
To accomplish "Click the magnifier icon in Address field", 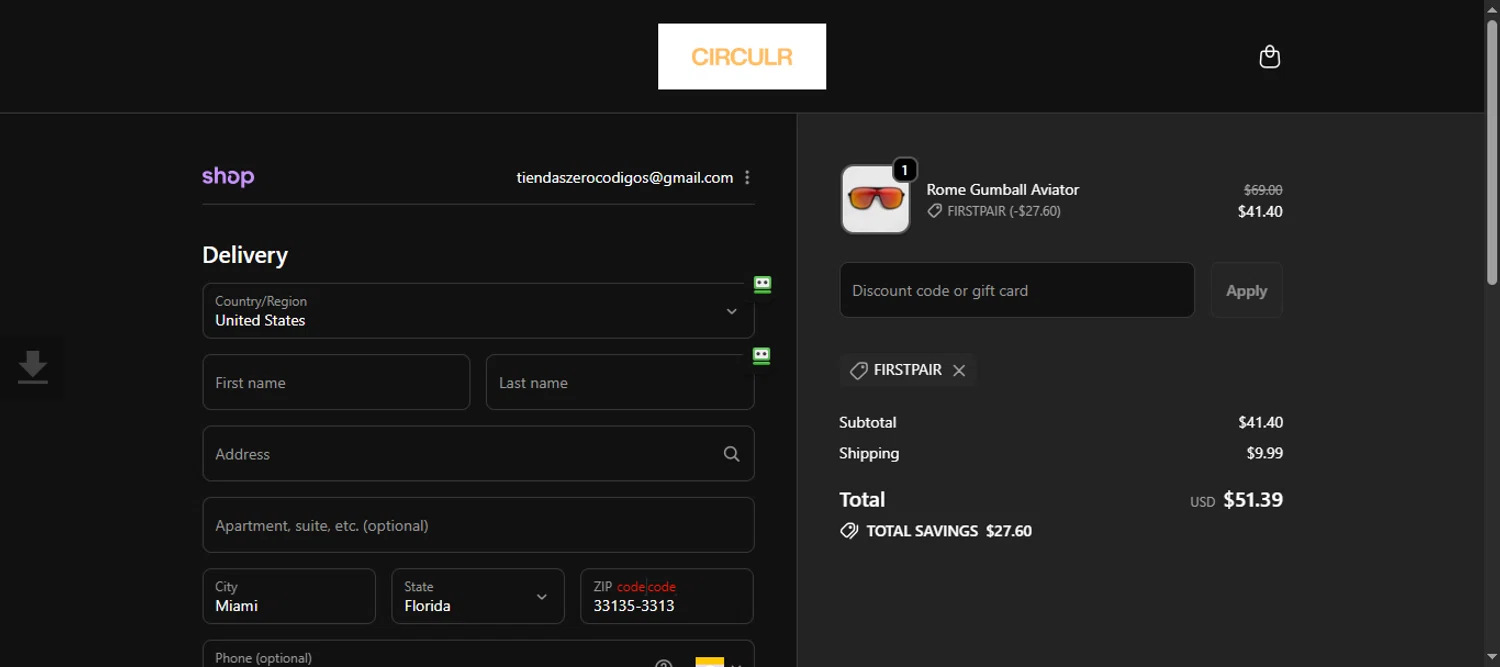I will click(732, 454).
